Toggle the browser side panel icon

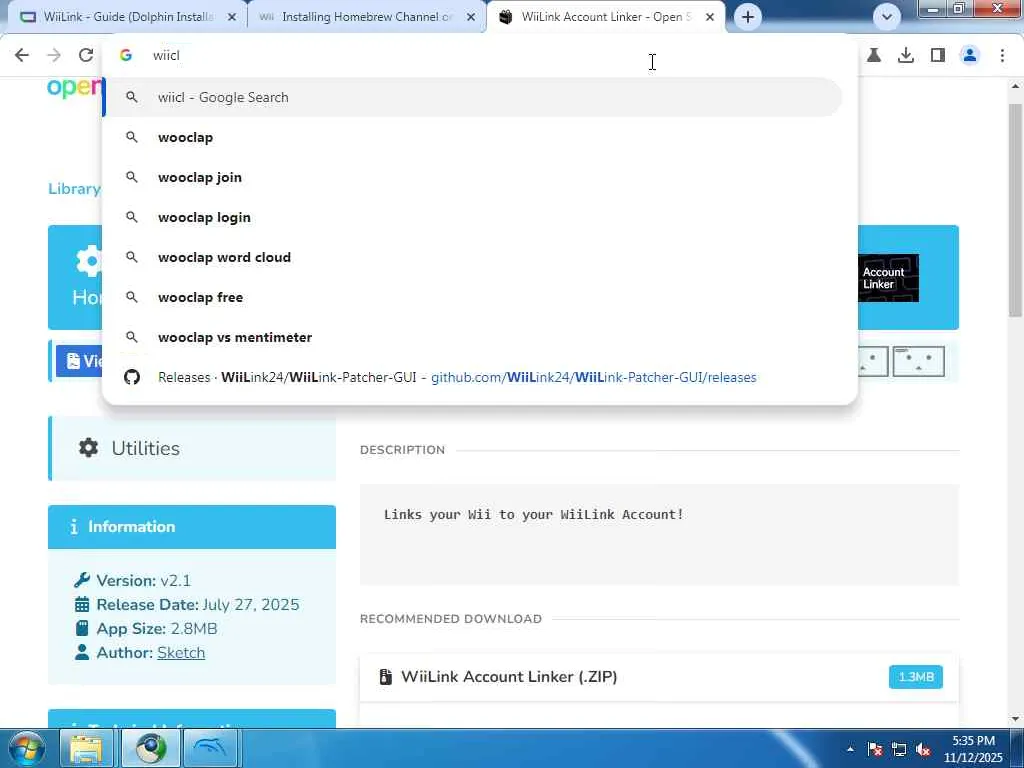pyautogui.click(x=937, y=56)
